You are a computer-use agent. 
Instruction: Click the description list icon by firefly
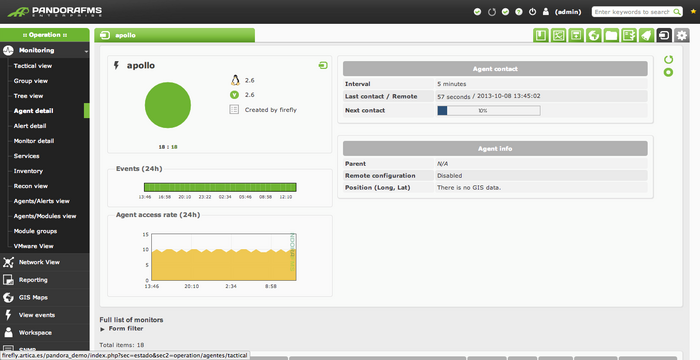click(x=234, y=109)
